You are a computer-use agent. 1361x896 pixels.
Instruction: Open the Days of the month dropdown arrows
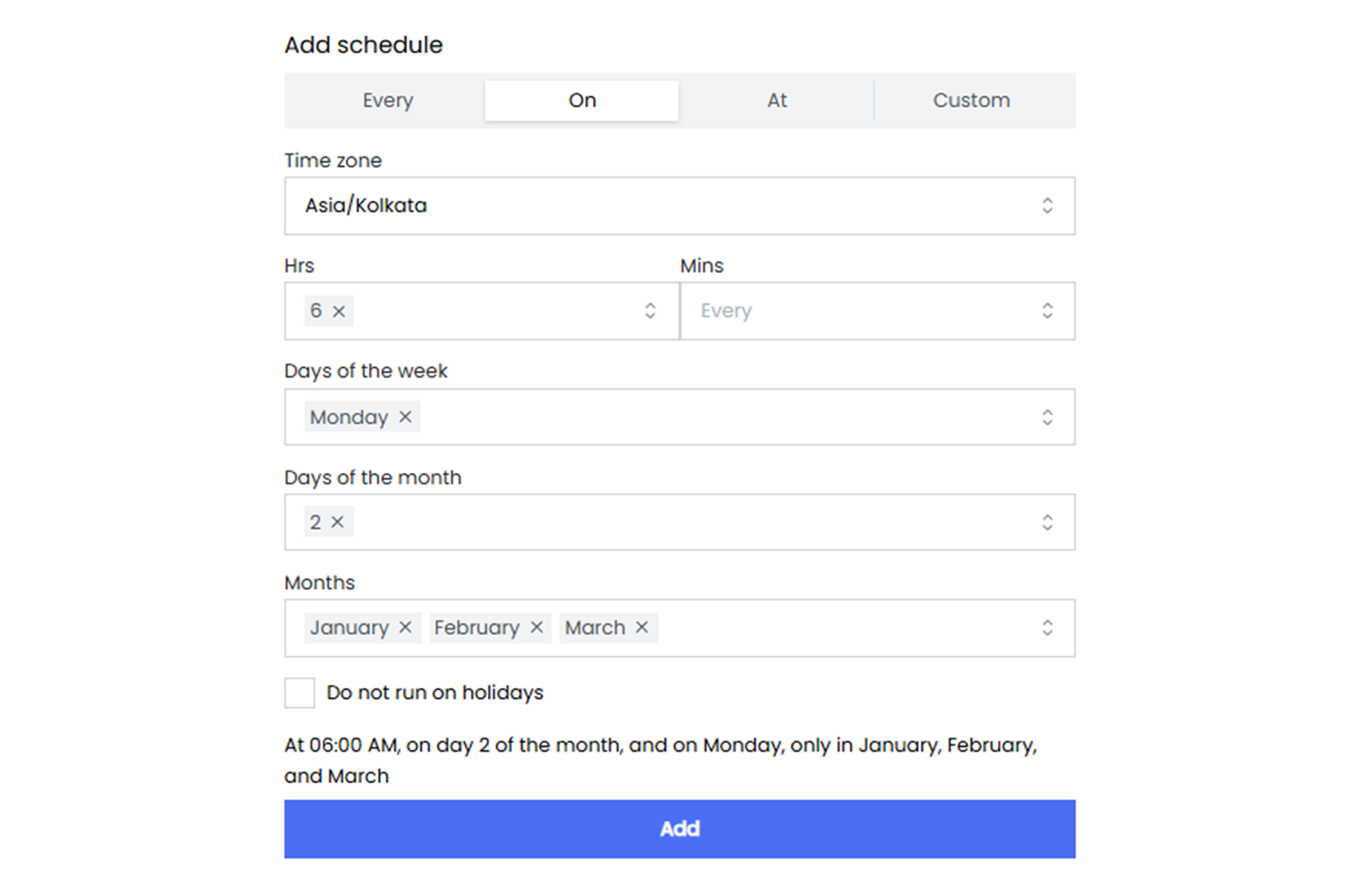point(1047,522)
